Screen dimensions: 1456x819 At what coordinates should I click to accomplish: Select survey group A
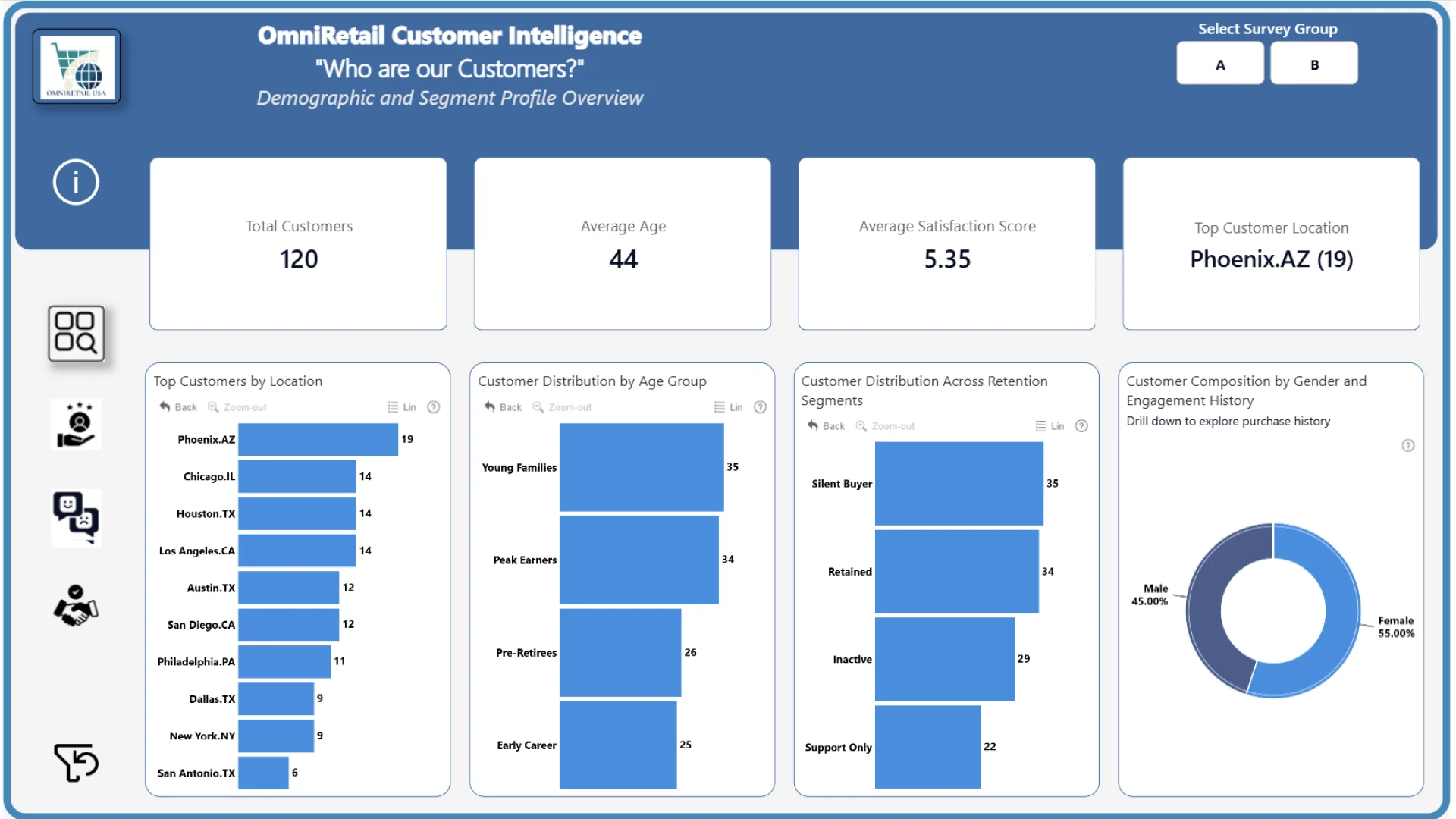(1220, 64)
